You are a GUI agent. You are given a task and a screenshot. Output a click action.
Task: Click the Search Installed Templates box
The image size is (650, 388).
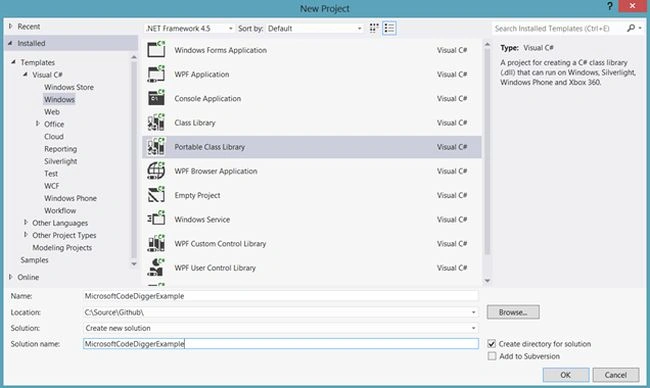coord(558,28)
